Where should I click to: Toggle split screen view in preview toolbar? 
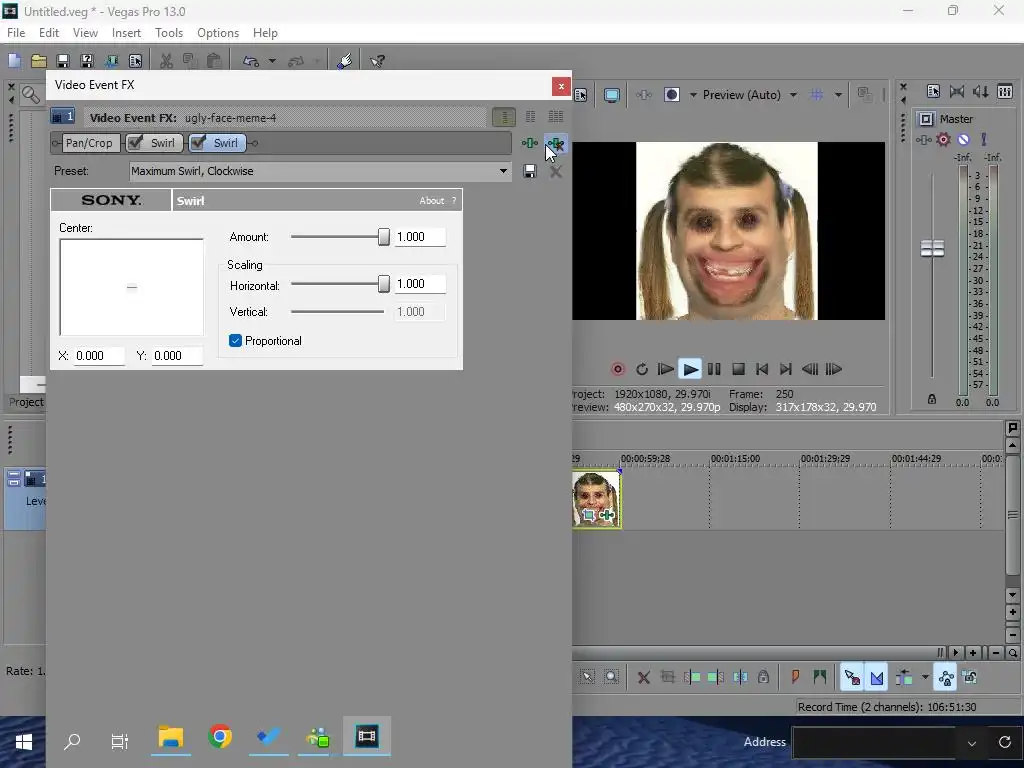pos(671,95)
